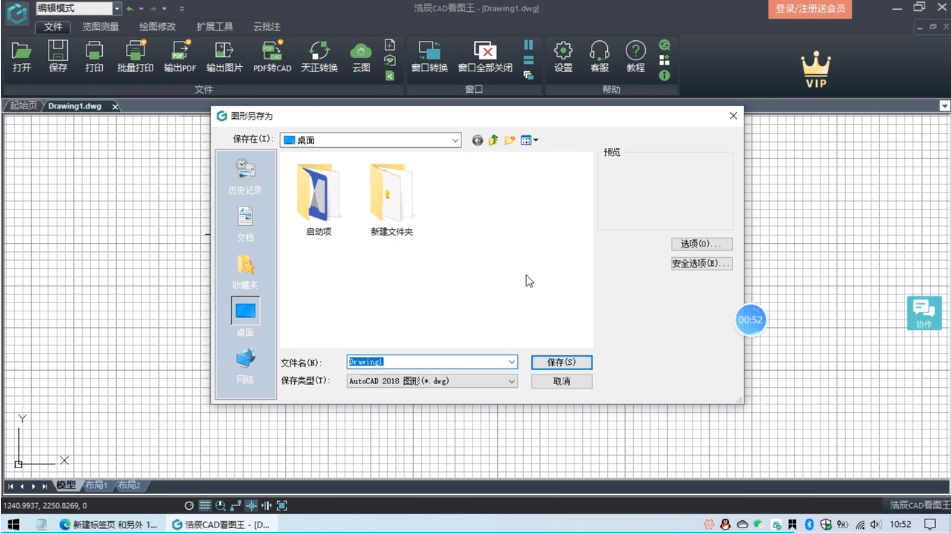Toggle the crosshair icon in the status bar

pos(251,505)
